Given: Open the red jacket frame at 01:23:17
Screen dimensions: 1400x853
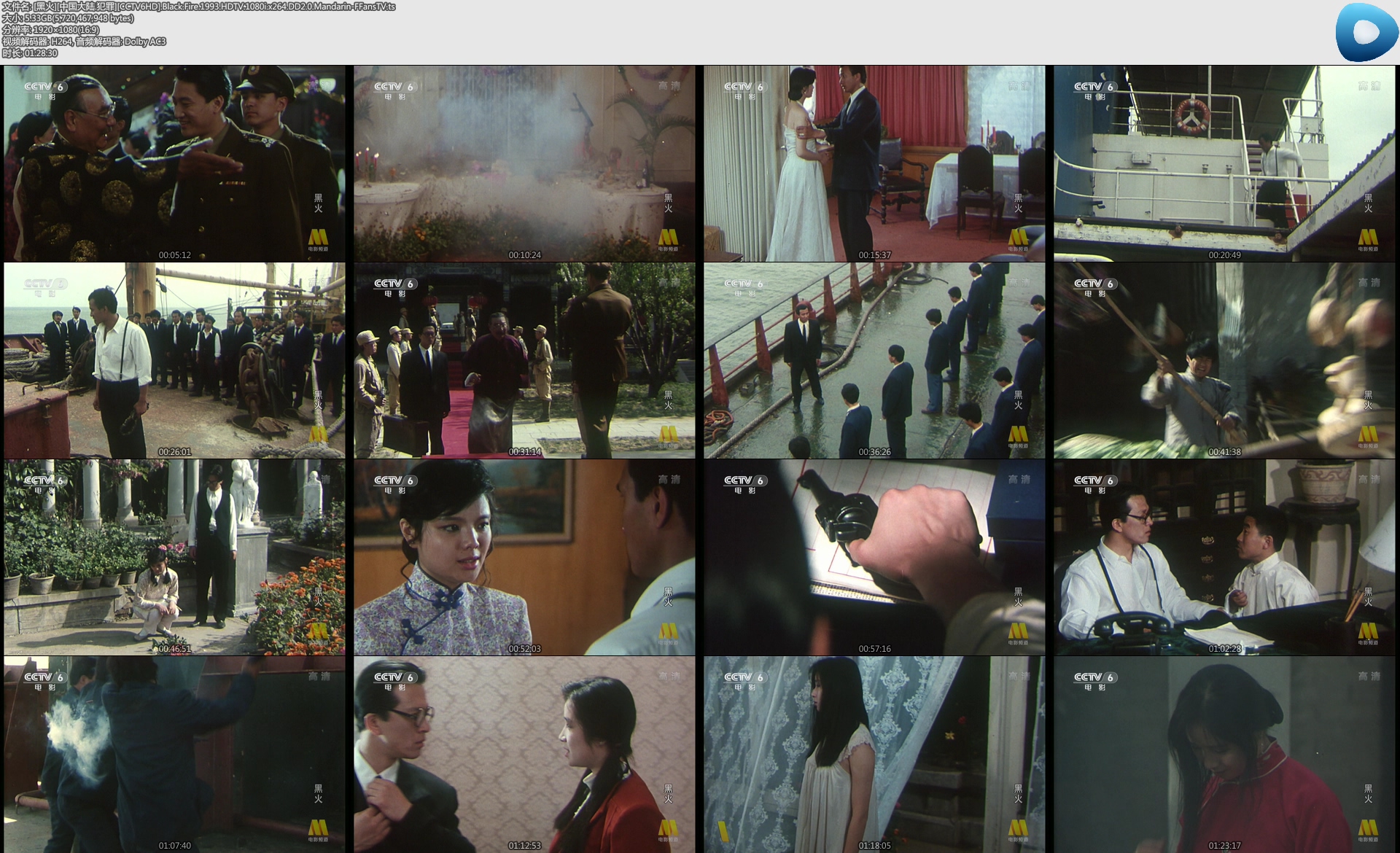Looking at the screenshot, I should (x=1224, y=754).
